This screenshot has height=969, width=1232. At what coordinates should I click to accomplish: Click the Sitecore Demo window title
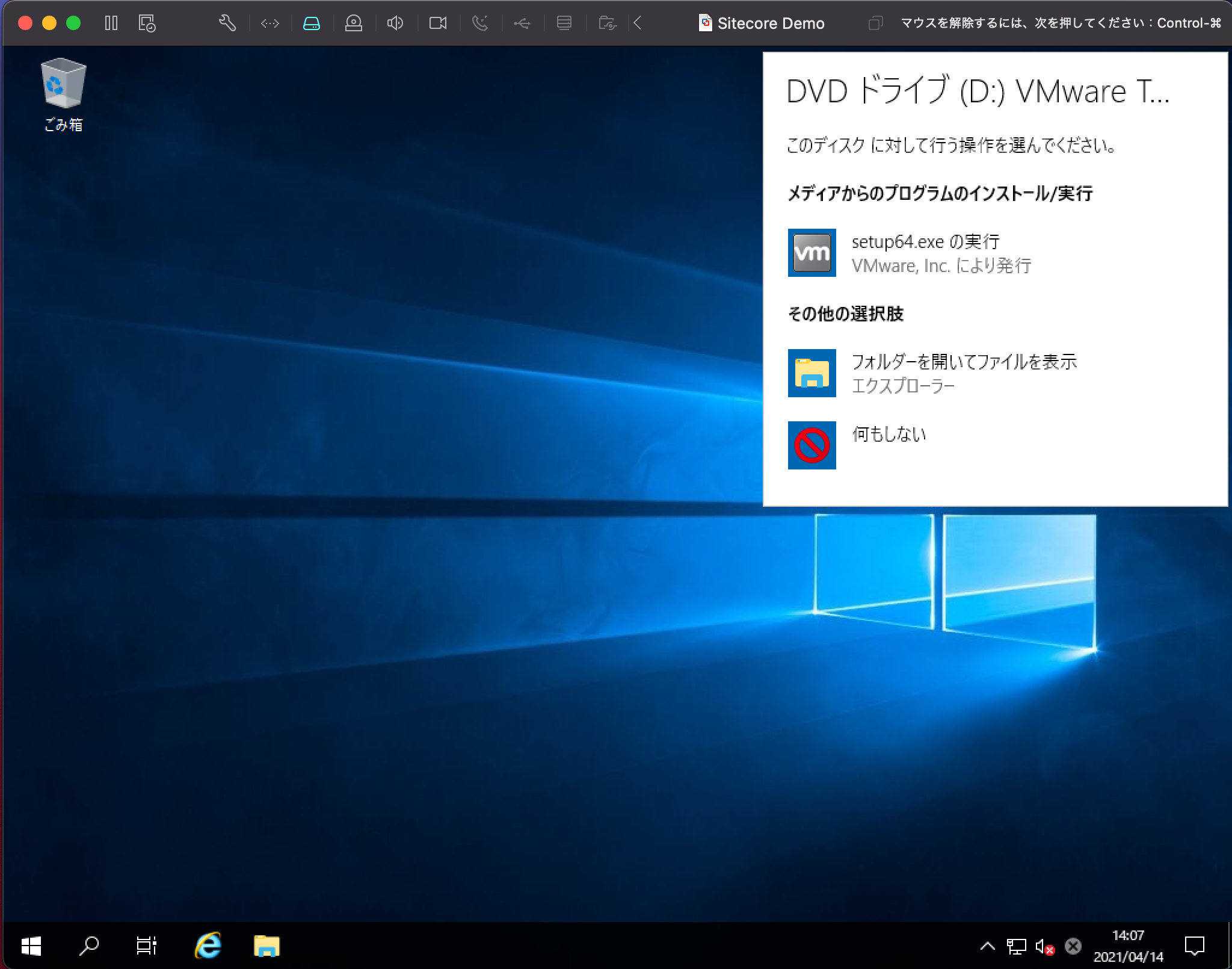pyautogui.click(x=771, y=23)
